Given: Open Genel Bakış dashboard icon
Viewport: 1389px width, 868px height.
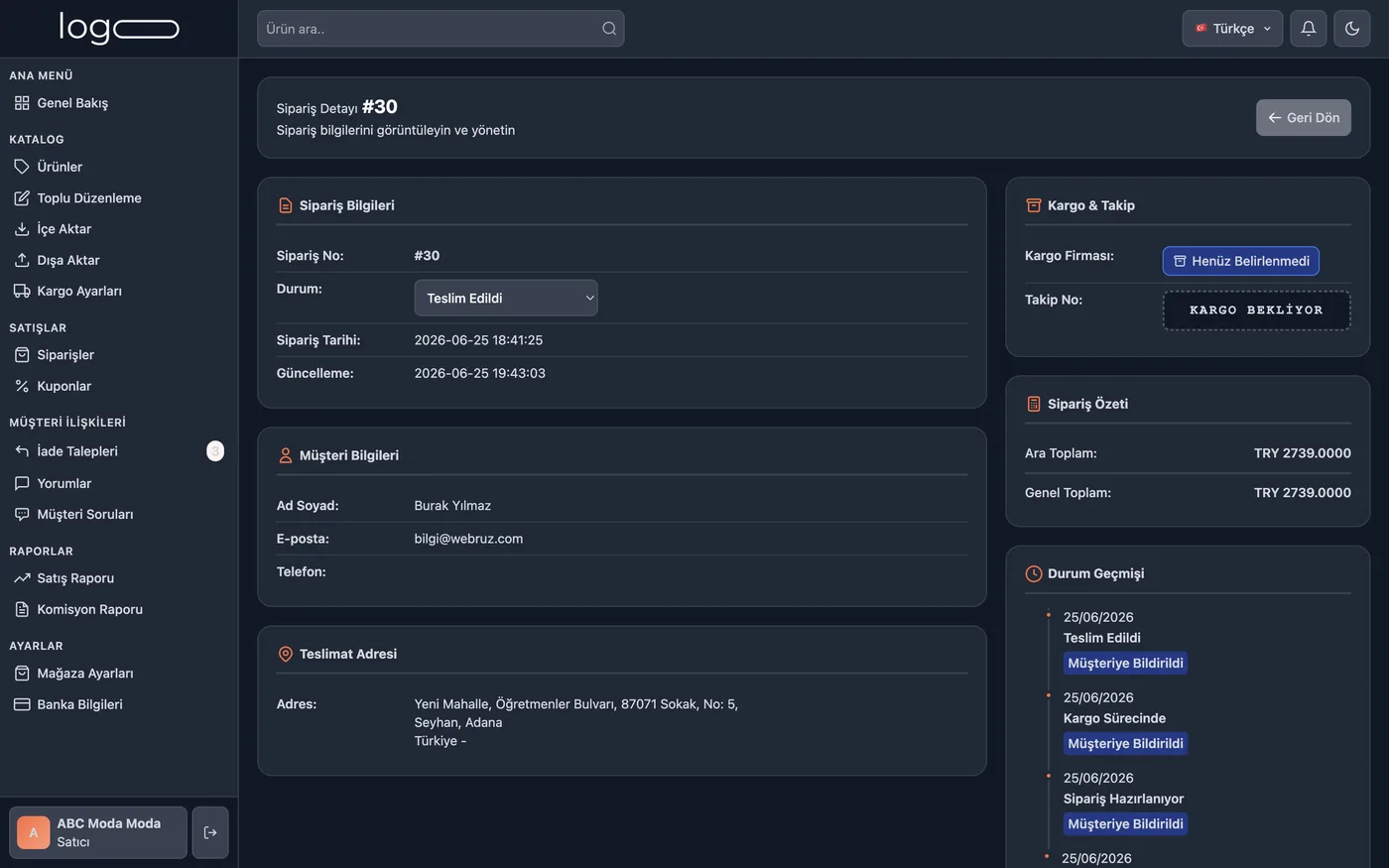Looking at the screenshot, I should pyautogui.click(x=22, y=103).
